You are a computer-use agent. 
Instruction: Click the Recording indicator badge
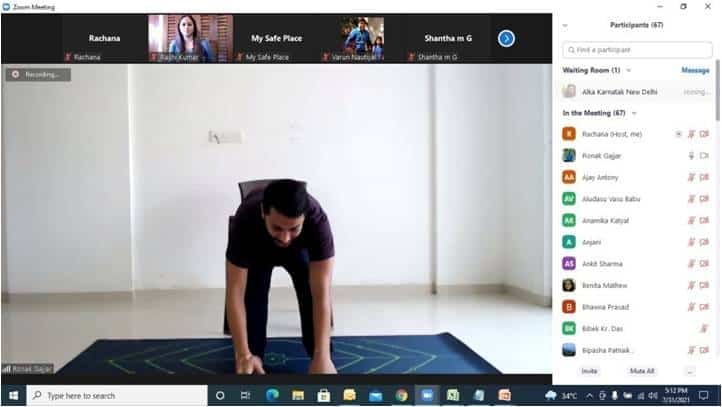(37, 74)
